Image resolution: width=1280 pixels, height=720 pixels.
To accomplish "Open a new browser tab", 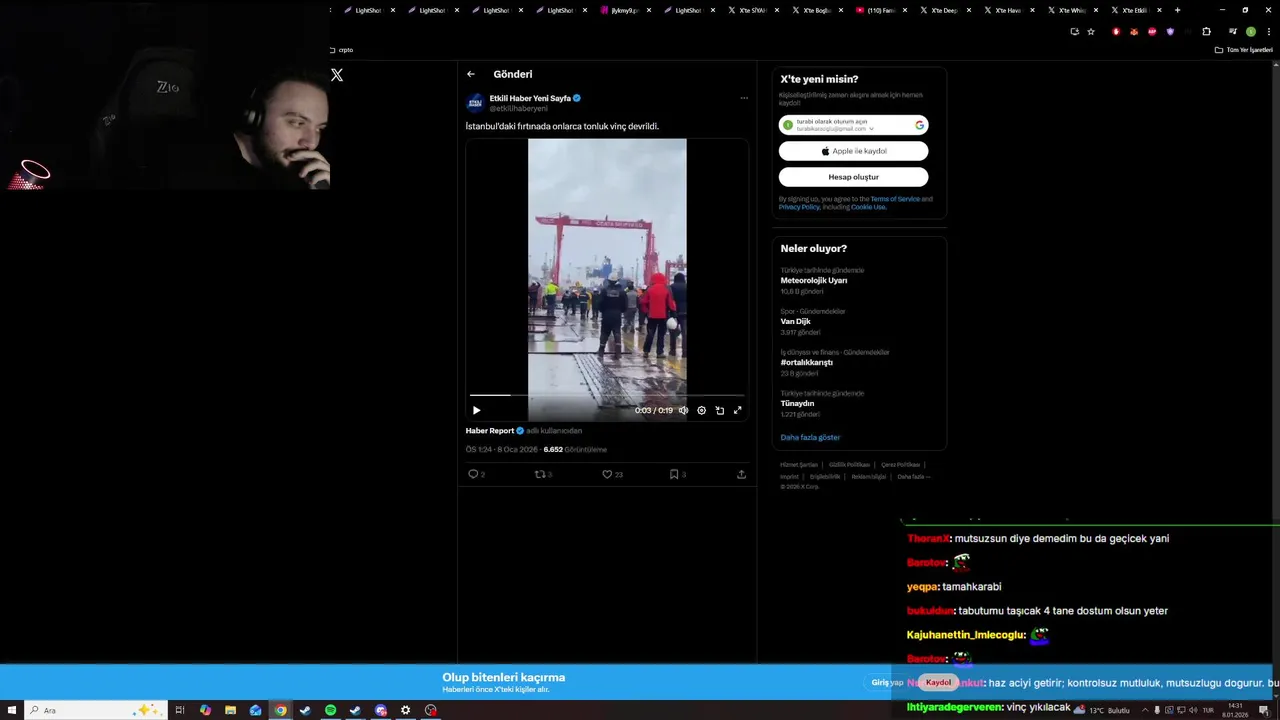I will pyautogui.click(x=1177, y=10).
